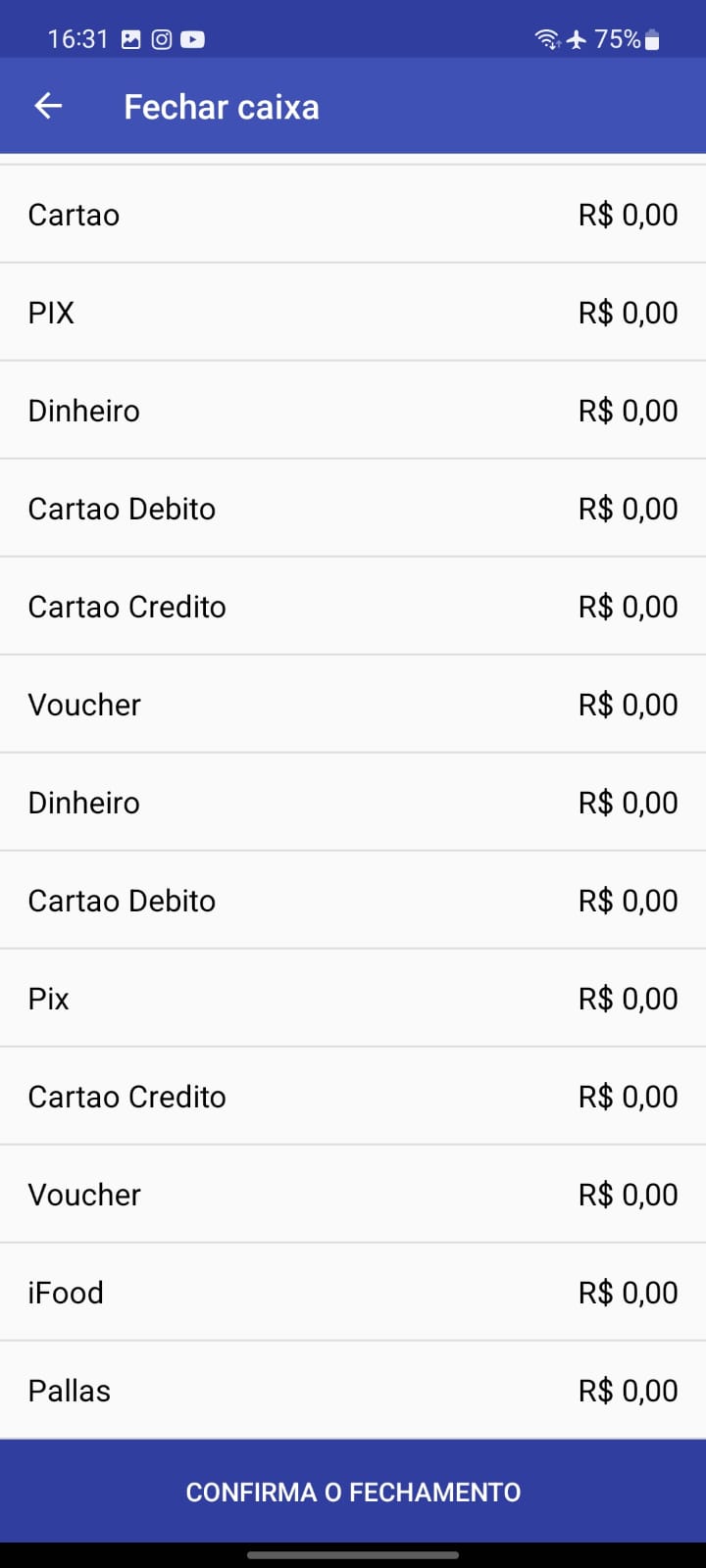
Task: Tap the R$ 0,00 value beside iFood
Action: click(628, 1293)
